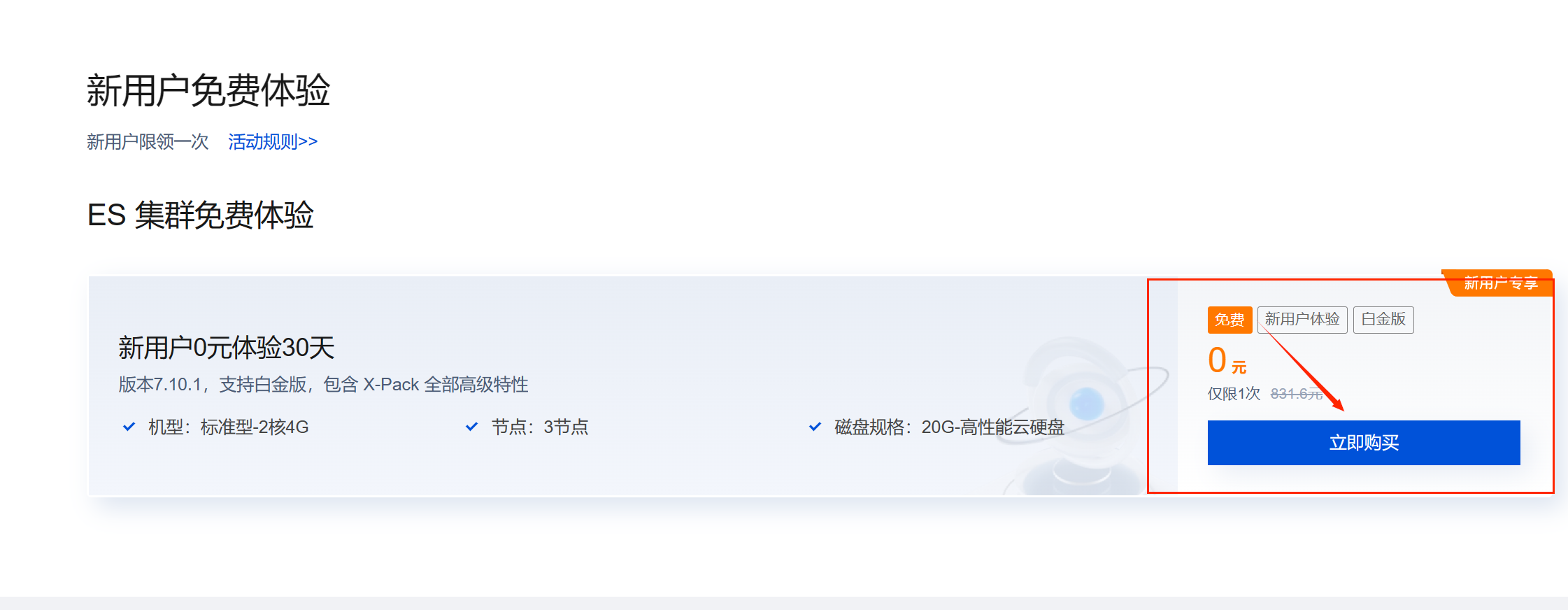1568x610 pixels.
Task: Click the crossed-out 831.6元 original price
Action: tap(1297, 394)
